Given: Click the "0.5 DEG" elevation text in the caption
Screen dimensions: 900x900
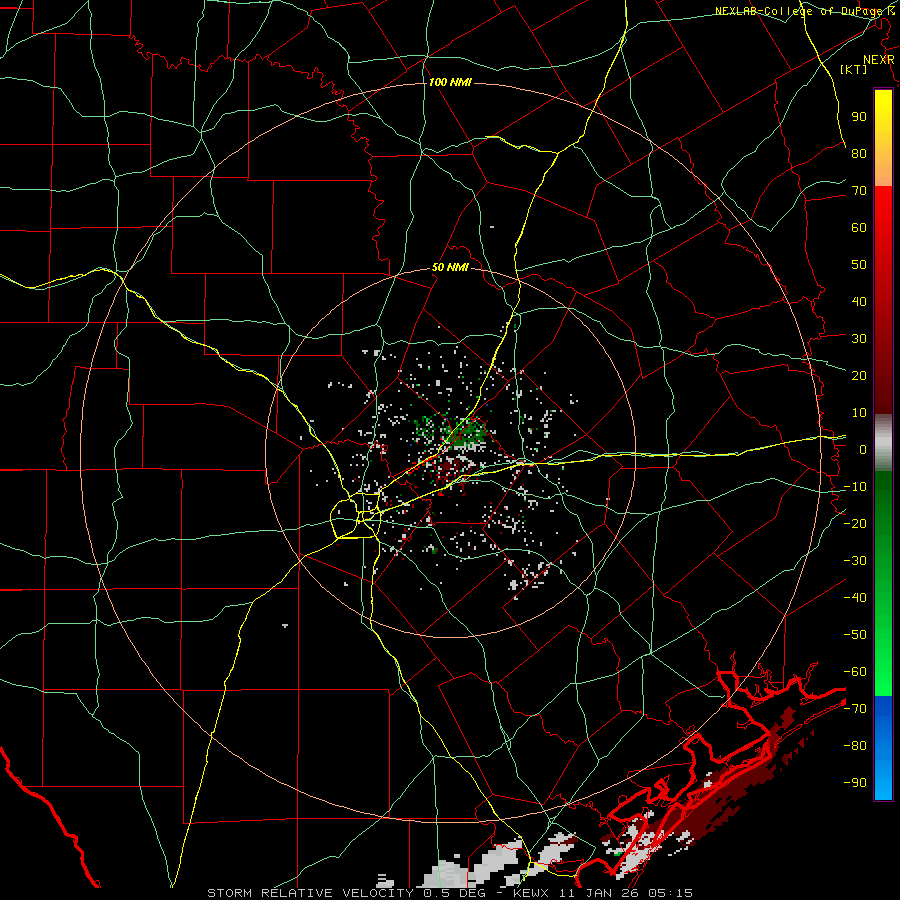Looking at the screenshot, I should click(x=455, y=893).
